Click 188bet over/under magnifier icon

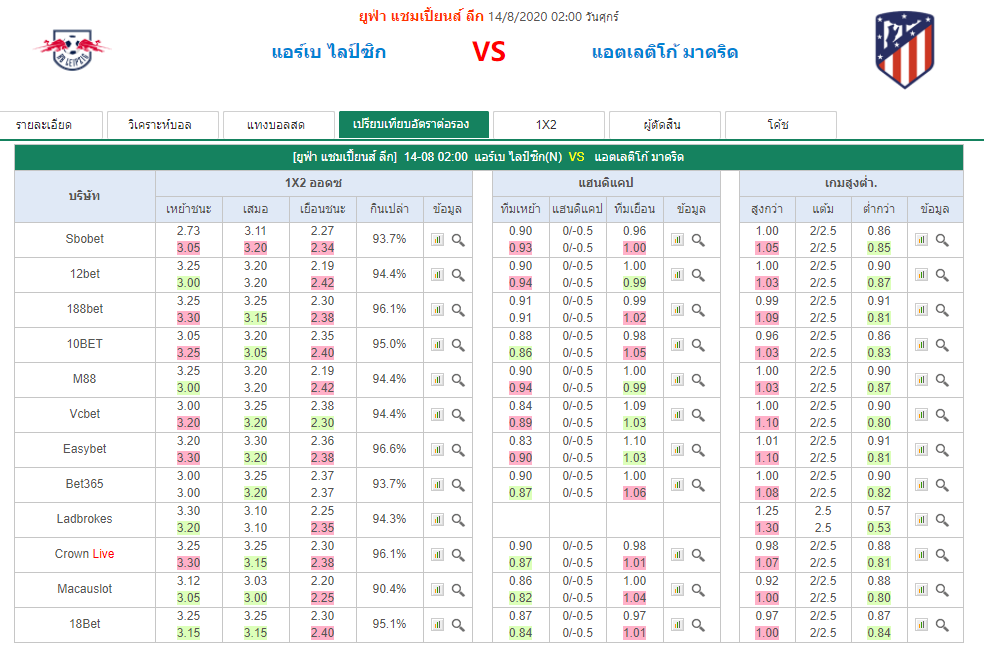942,310
